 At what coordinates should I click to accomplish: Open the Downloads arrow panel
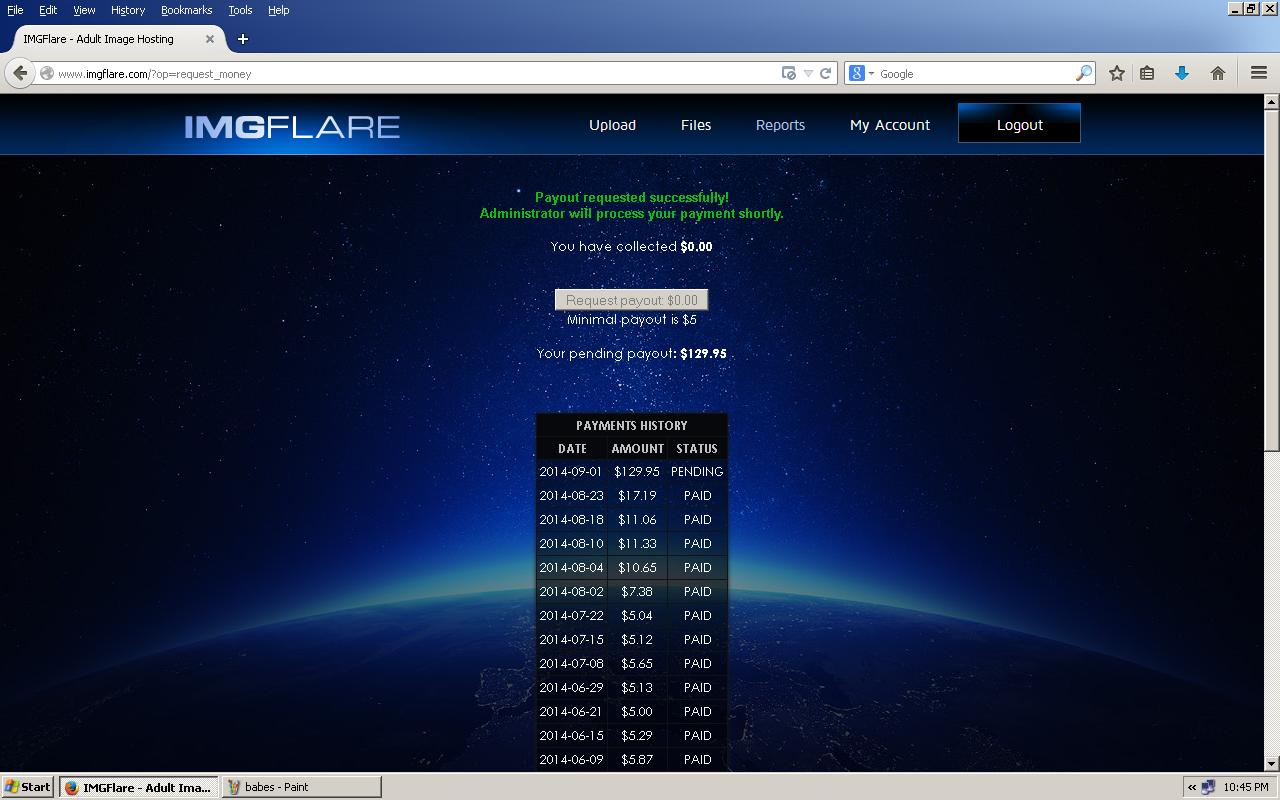tap(1182, 73)
